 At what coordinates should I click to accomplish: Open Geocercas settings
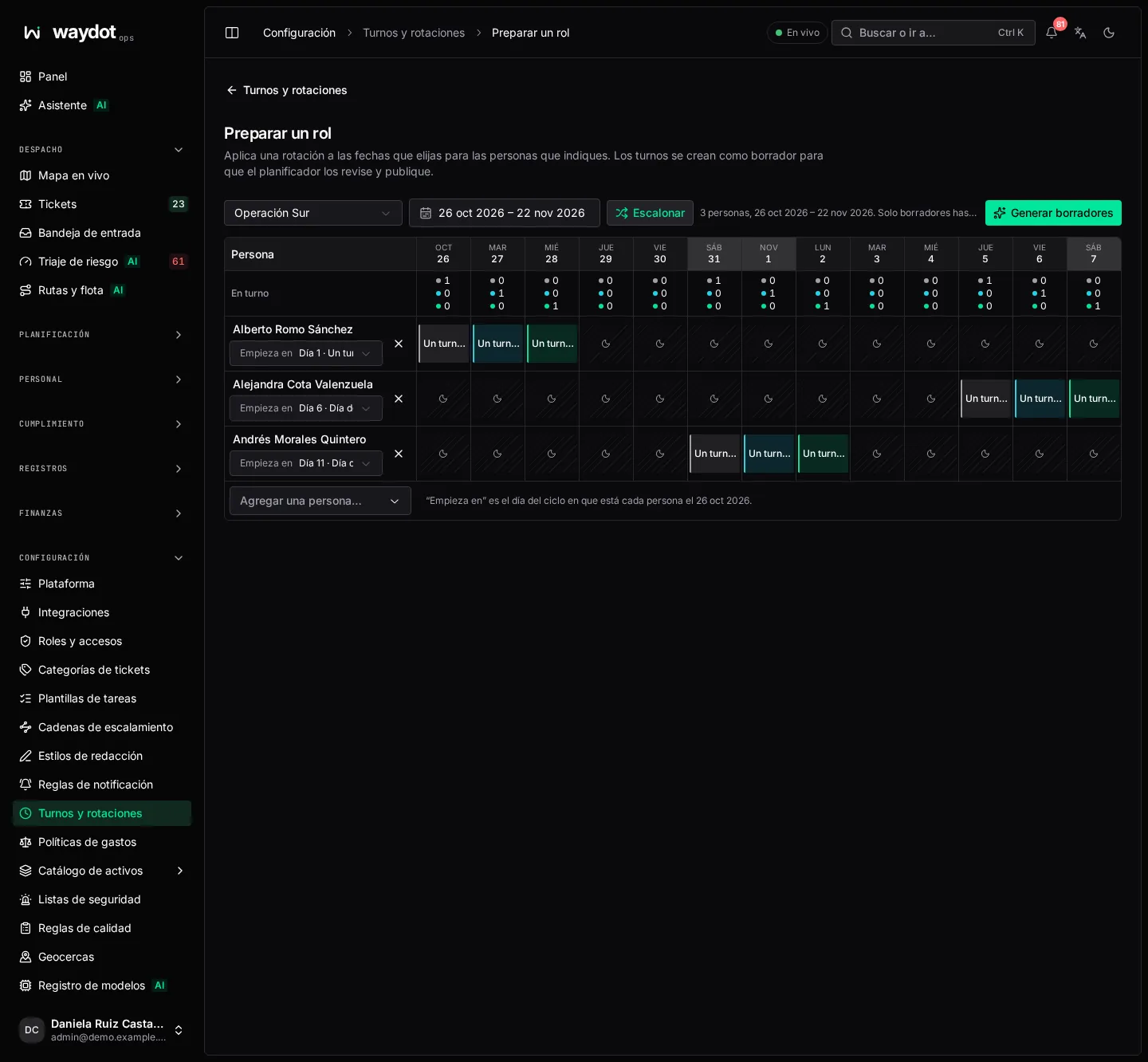102,957
